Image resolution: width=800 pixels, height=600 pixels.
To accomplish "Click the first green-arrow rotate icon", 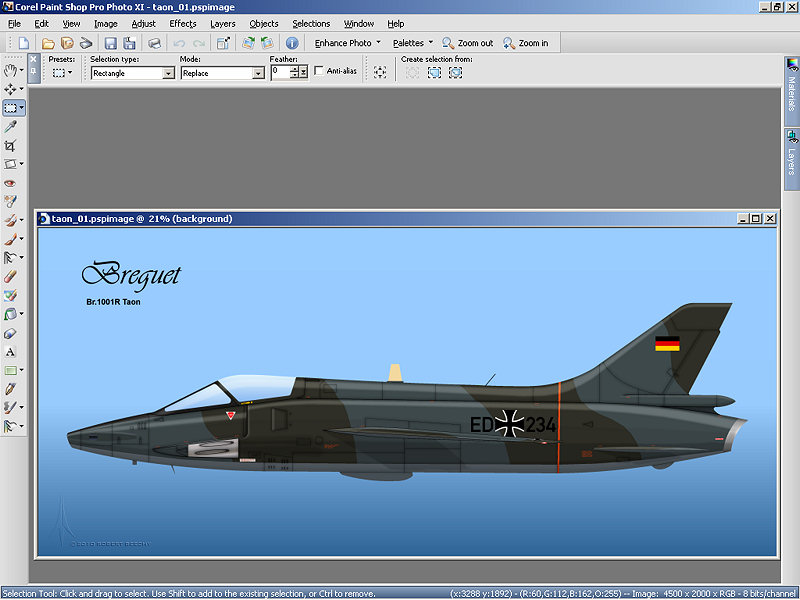I will point(248,43).
